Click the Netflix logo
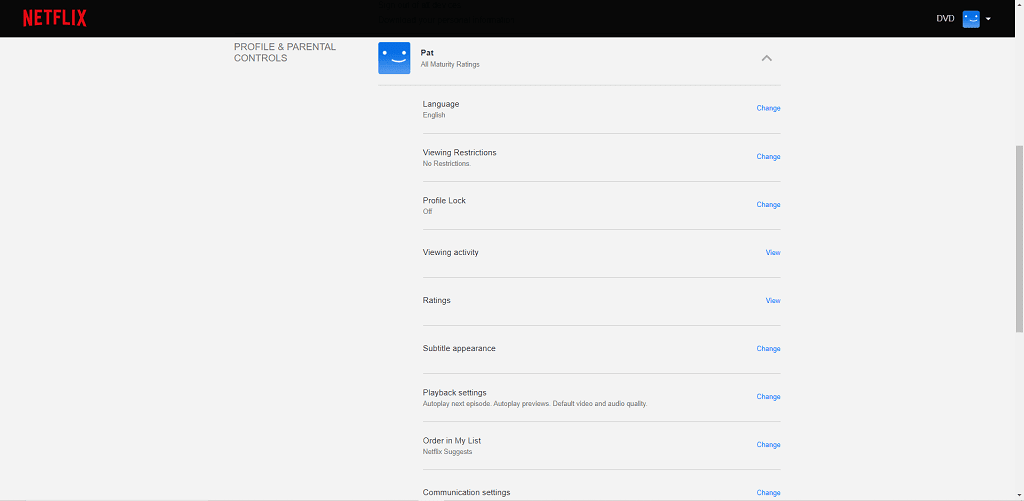This screenshot has height=501, width=1024. point(55,18)
